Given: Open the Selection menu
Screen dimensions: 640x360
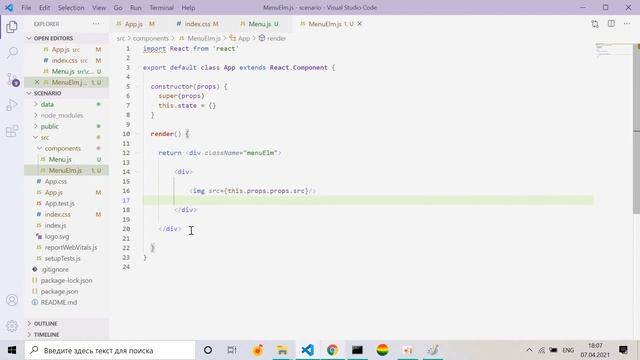Looking at the screenshot, I should click(71, 8).
